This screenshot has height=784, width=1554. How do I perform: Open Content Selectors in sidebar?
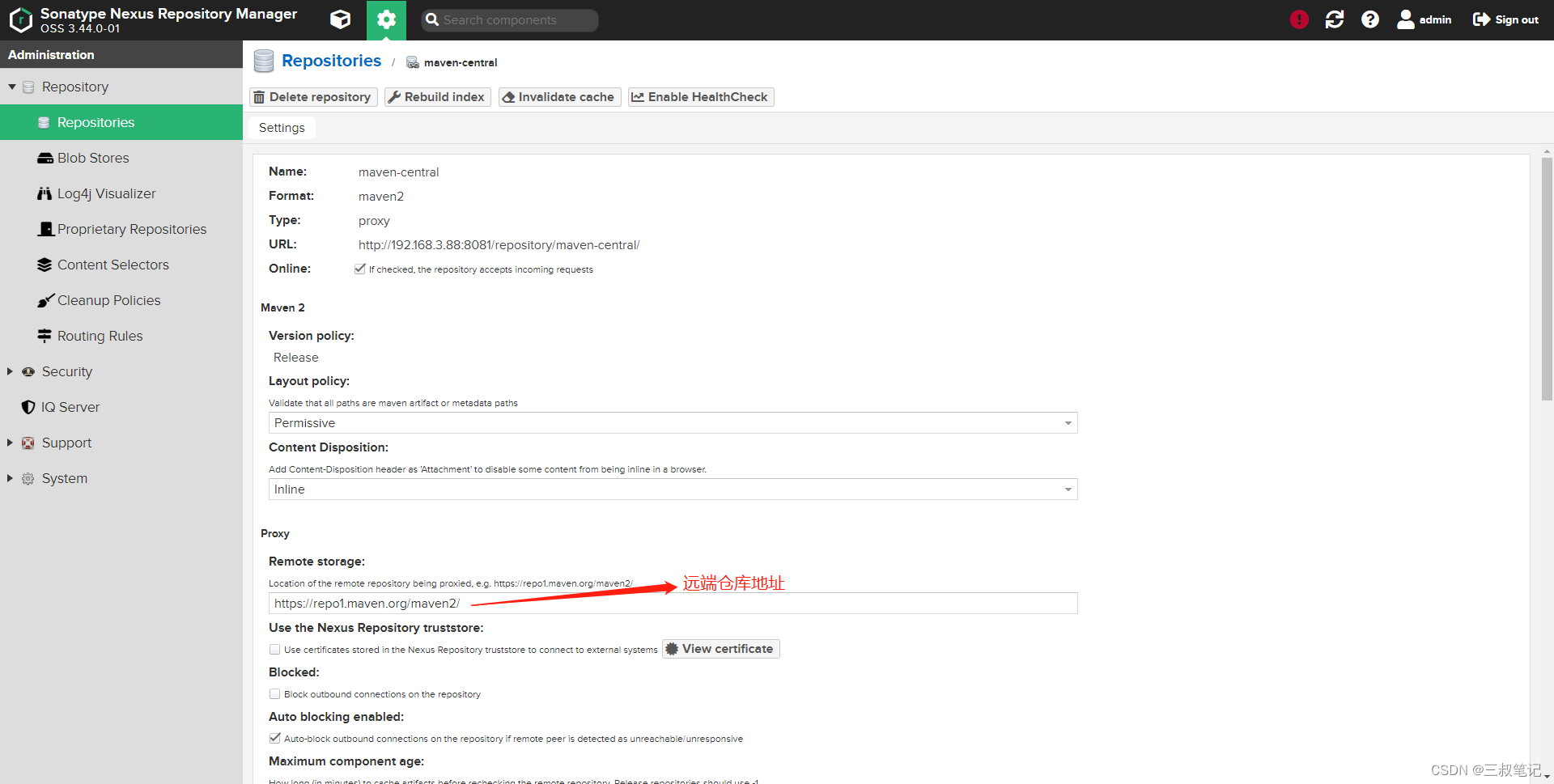121,265
